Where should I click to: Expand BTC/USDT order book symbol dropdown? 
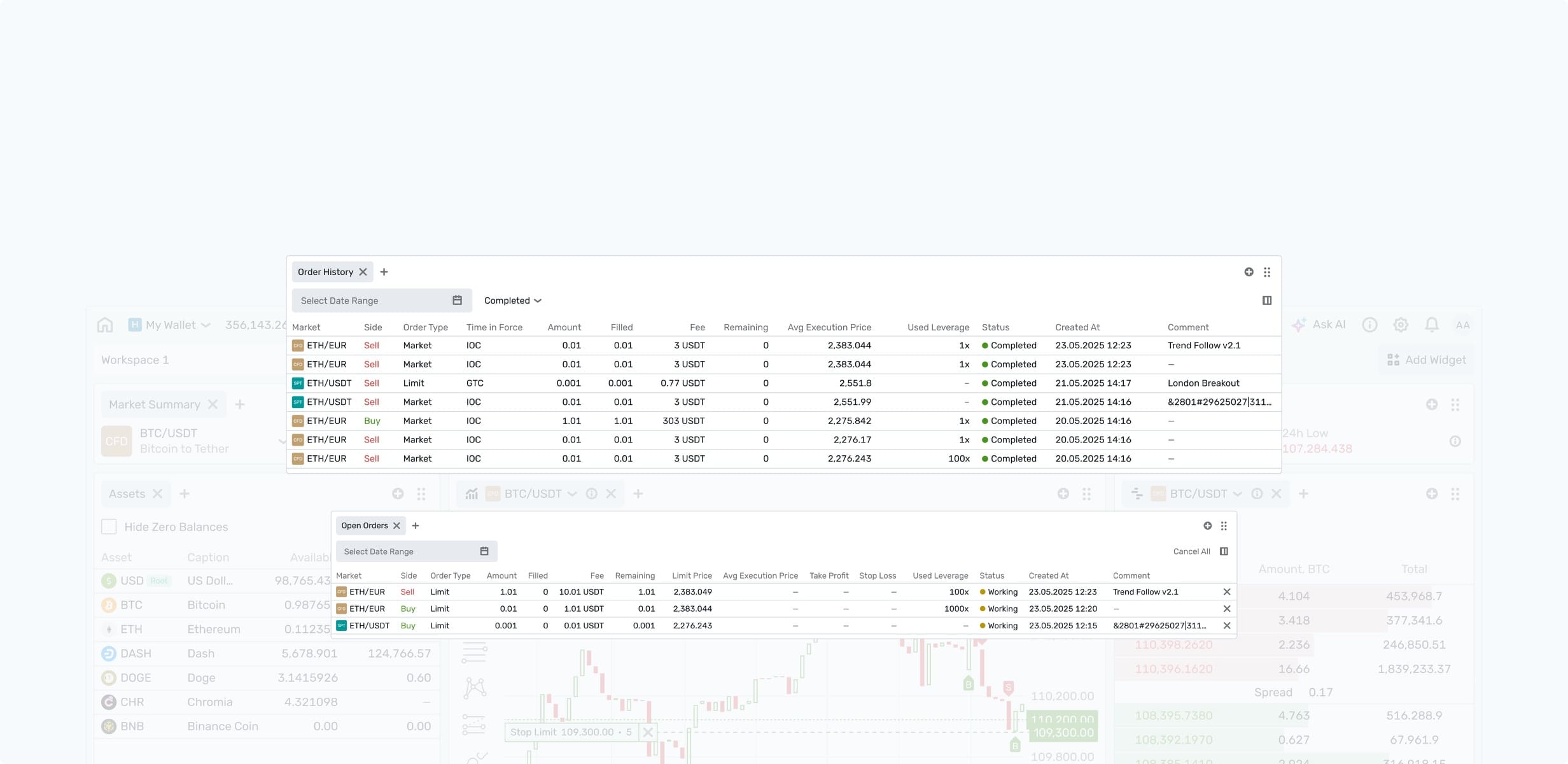[x=1237, y=494]
